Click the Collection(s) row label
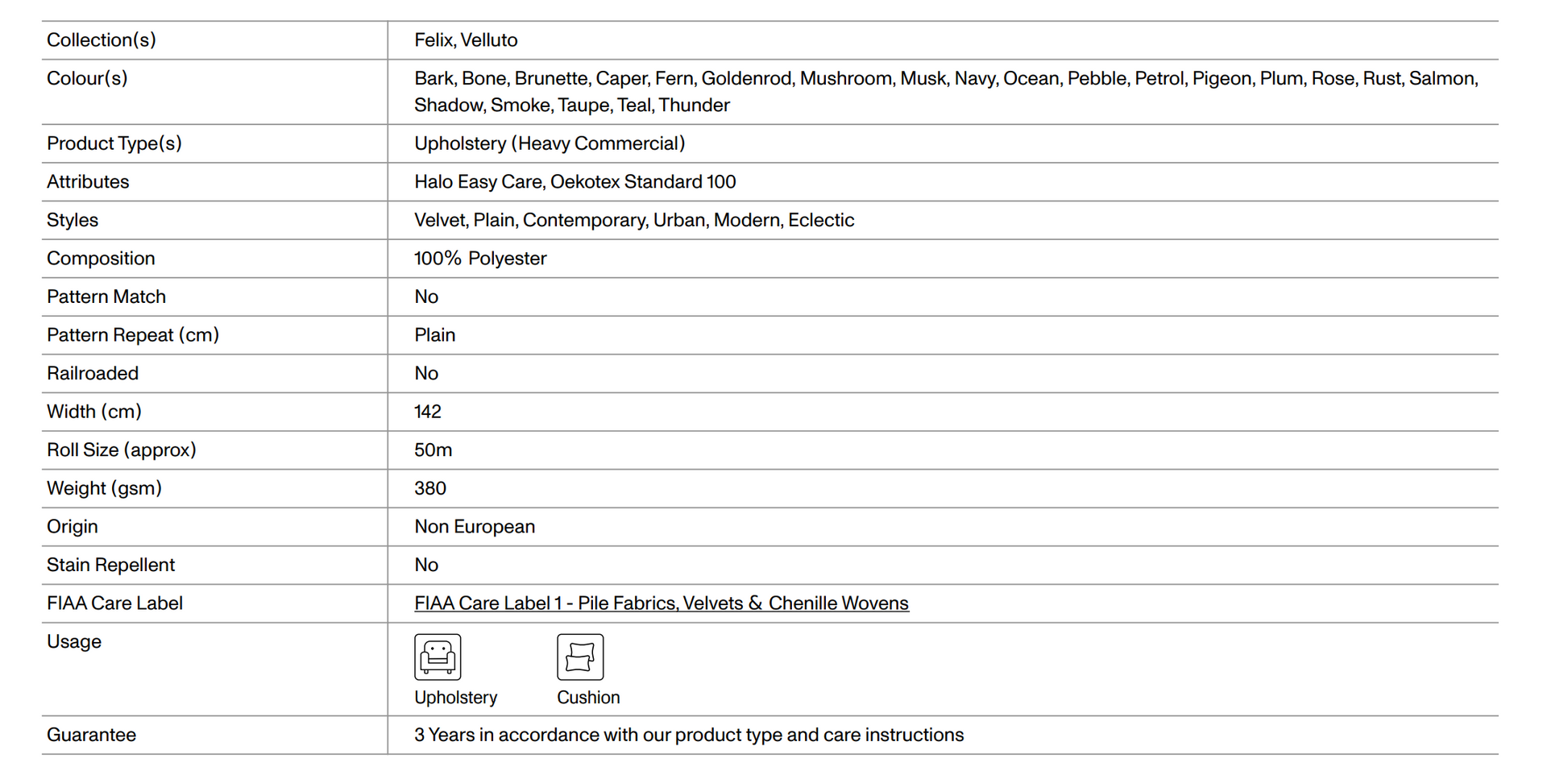The image size is (1568, 775). pyautogui.click(x=102, y=40)
